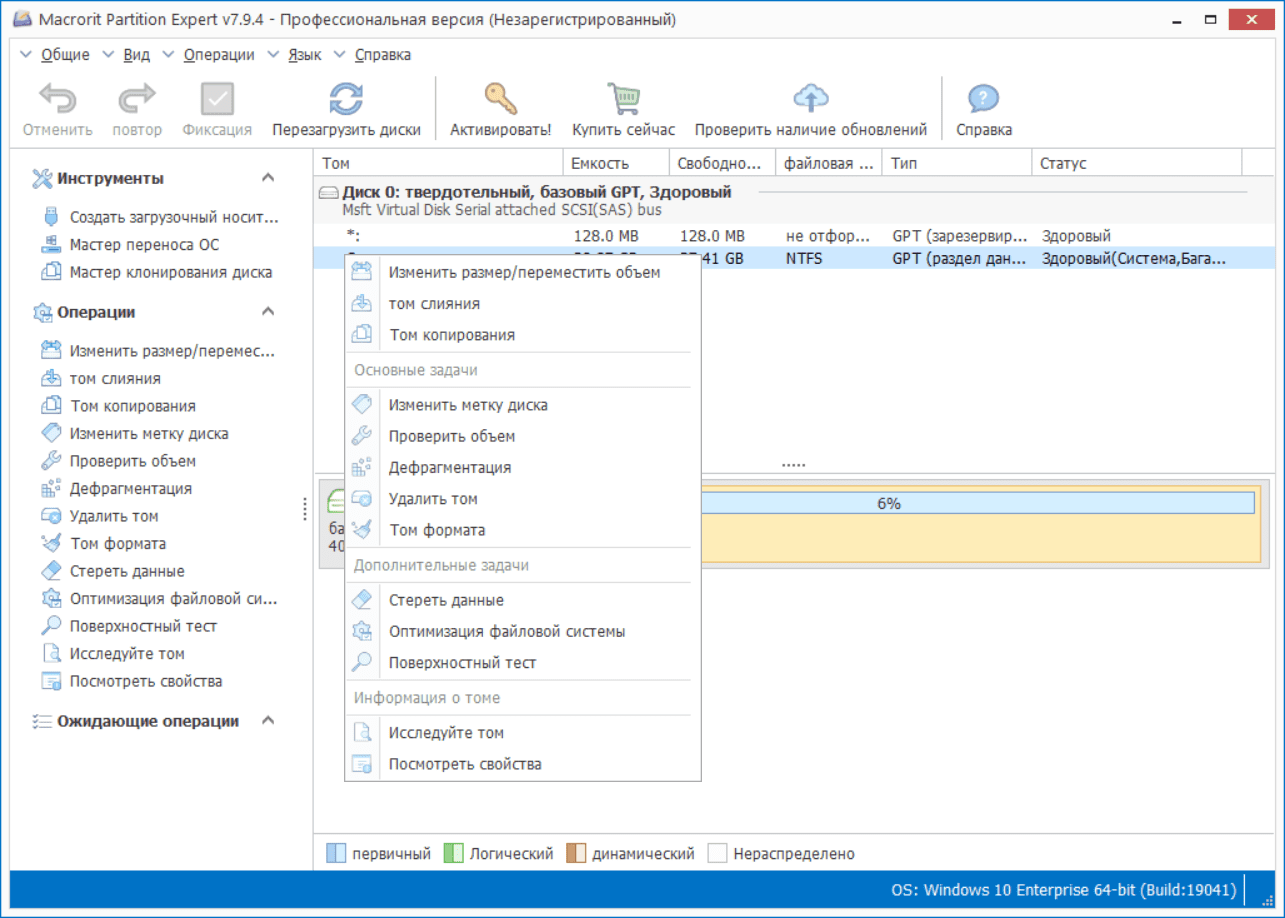1285x918 pixels.
Task: Click the OS: Windows 10 Enterprise status text
Action: (1065, 890)
